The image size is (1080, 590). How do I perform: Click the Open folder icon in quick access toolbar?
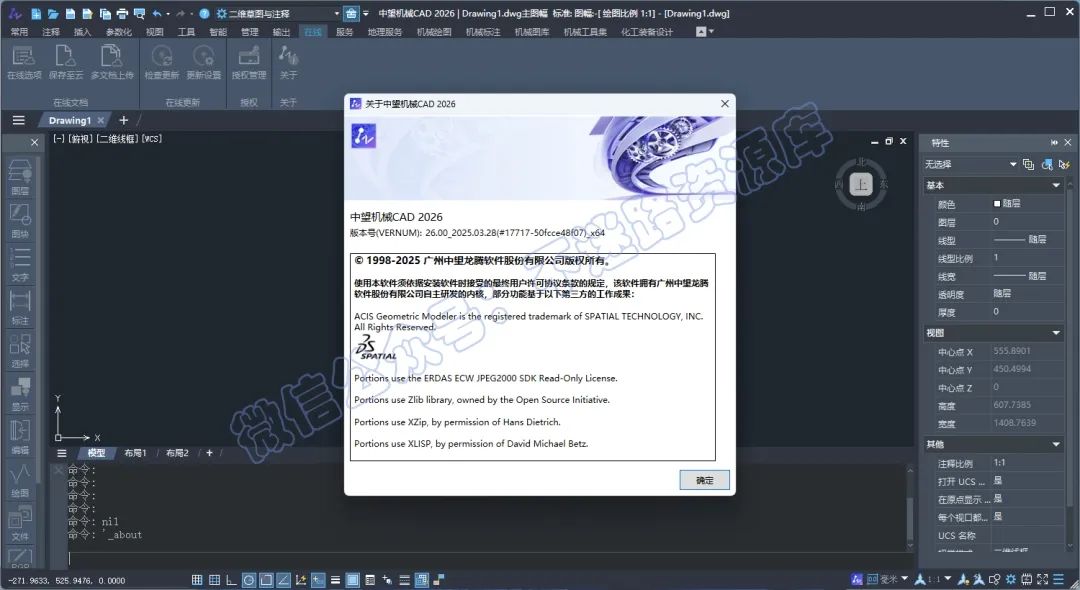click(x=53, y=13)
